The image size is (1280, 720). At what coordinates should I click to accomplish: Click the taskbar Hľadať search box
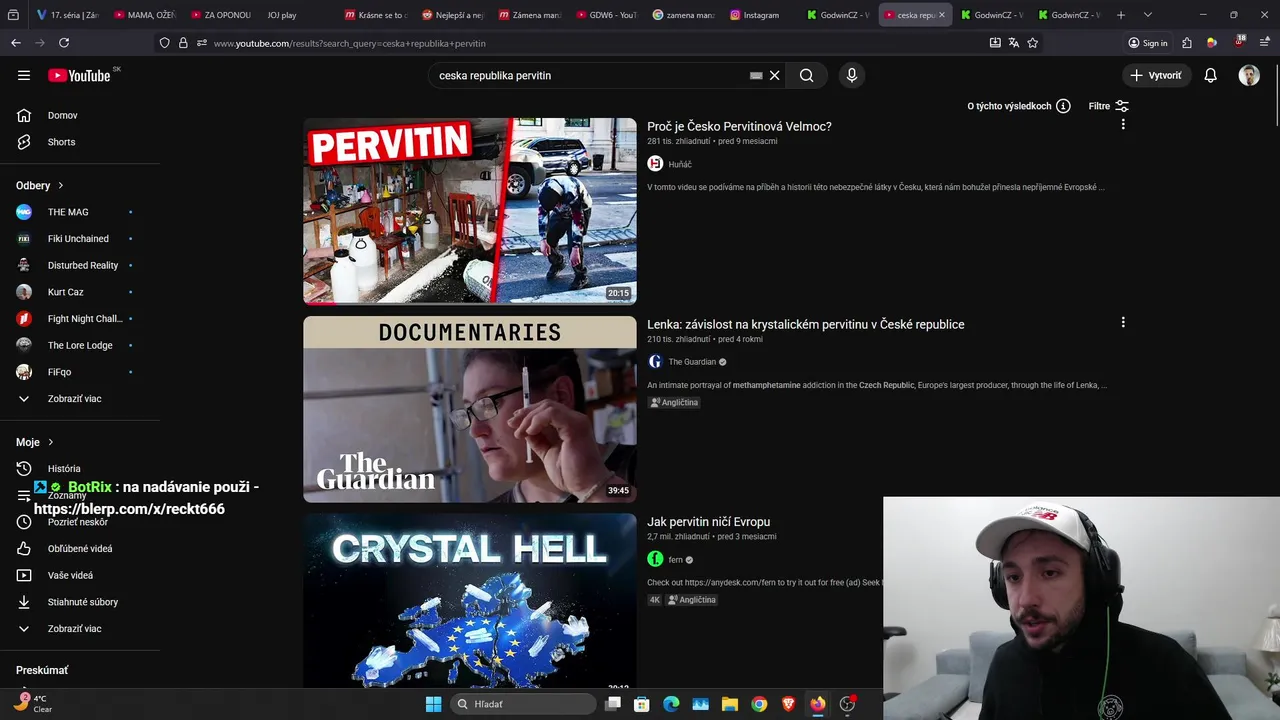(525, 704)
